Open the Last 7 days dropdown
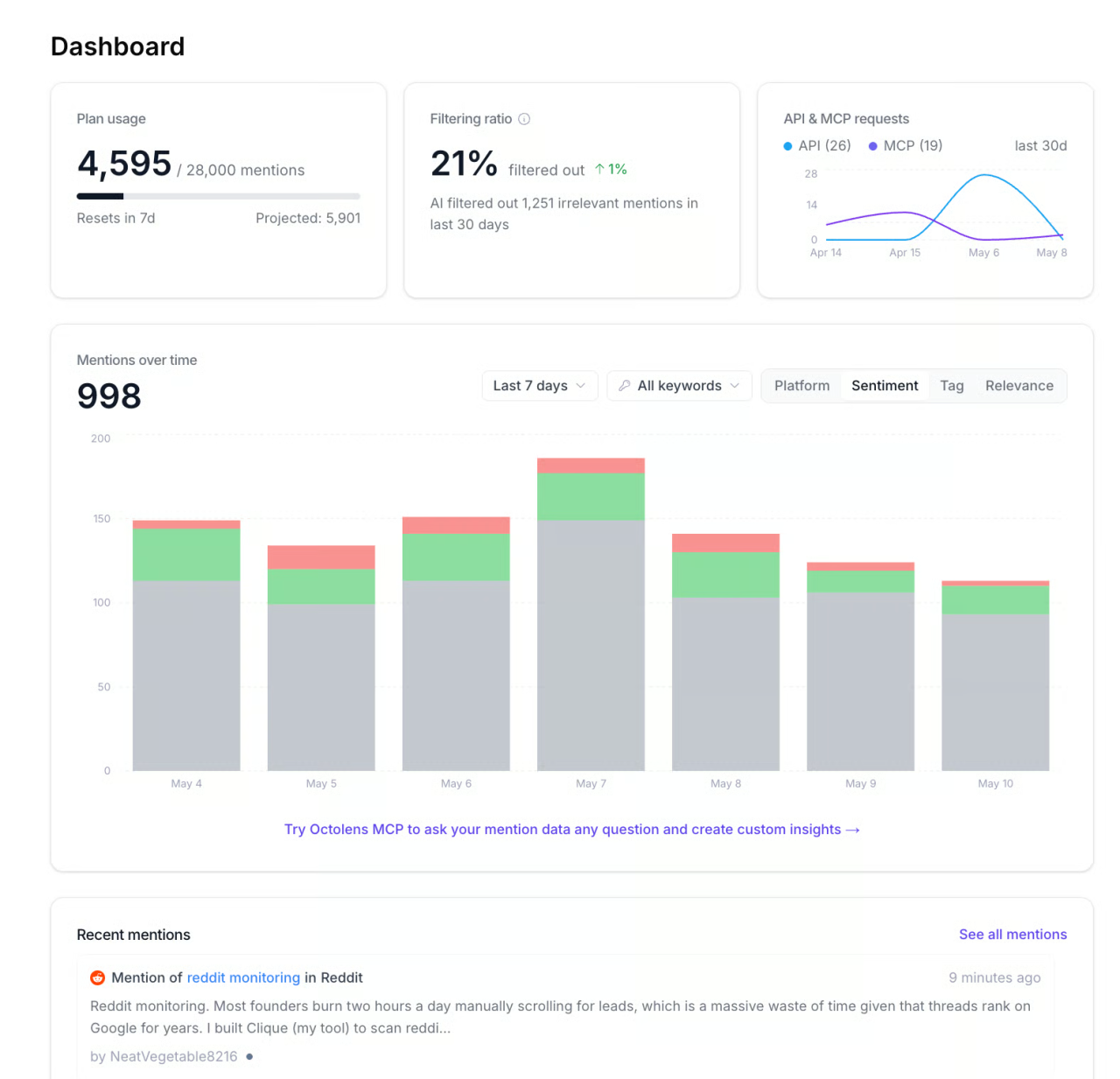 (x=539, y=386)
